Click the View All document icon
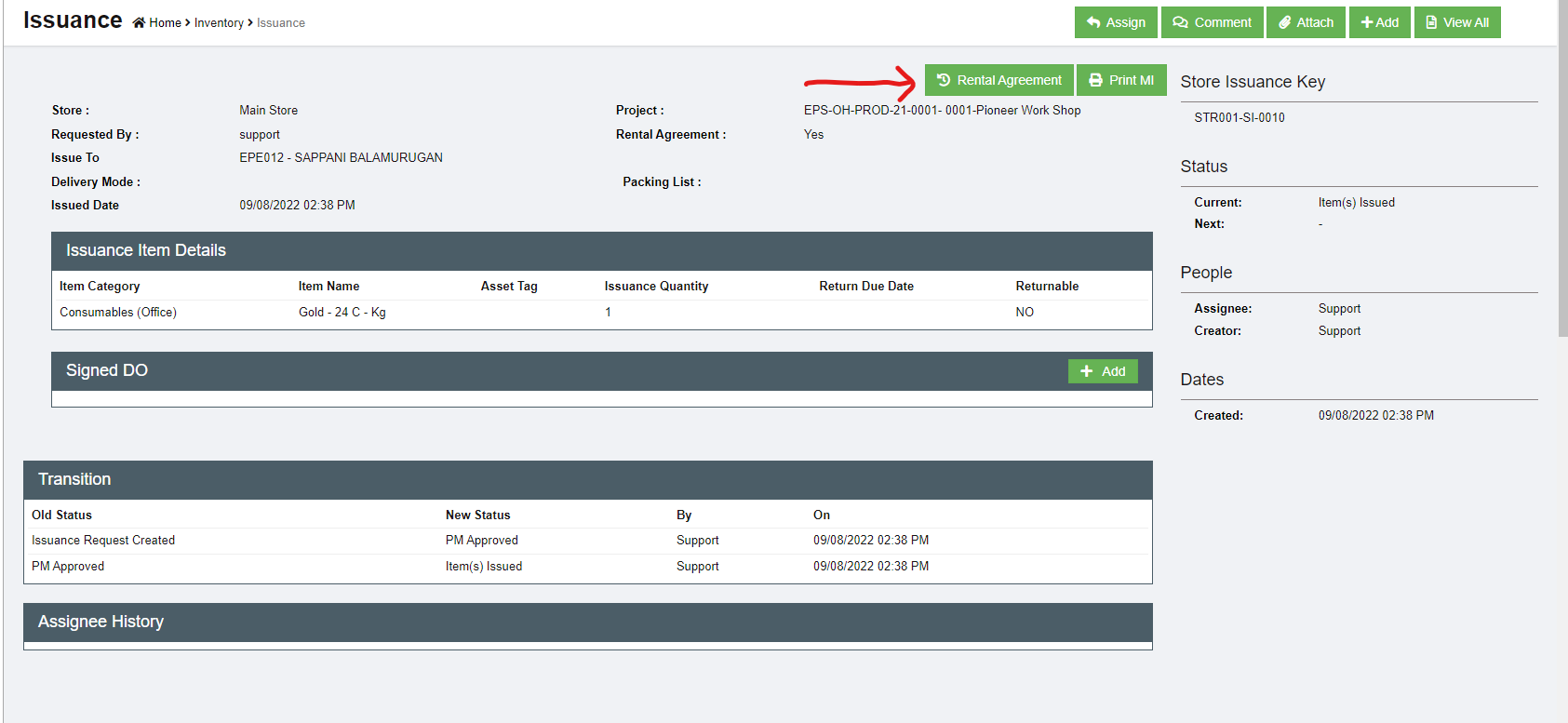The height and width of the screenshot is (723, 1568). tap(1431, 22)
